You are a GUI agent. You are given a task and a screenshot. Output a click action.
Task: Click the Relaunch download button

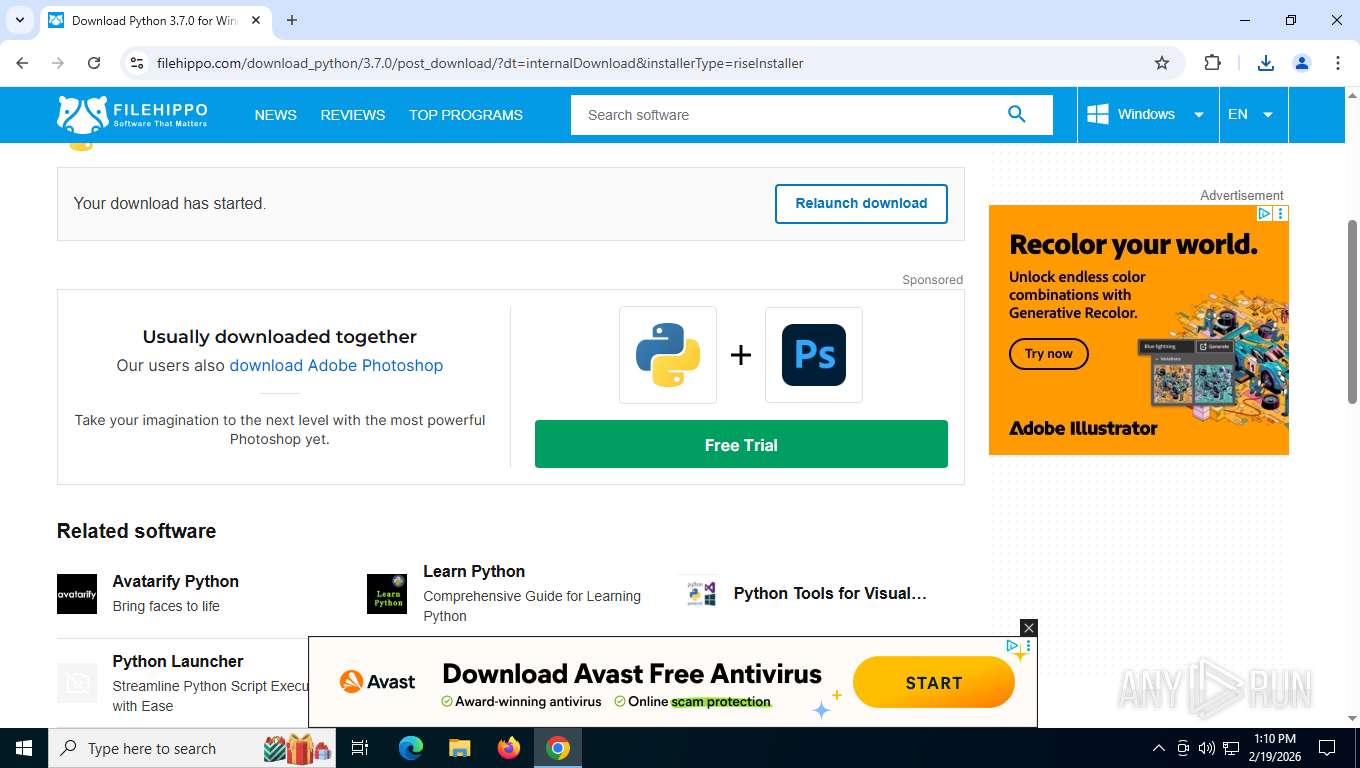861,203
